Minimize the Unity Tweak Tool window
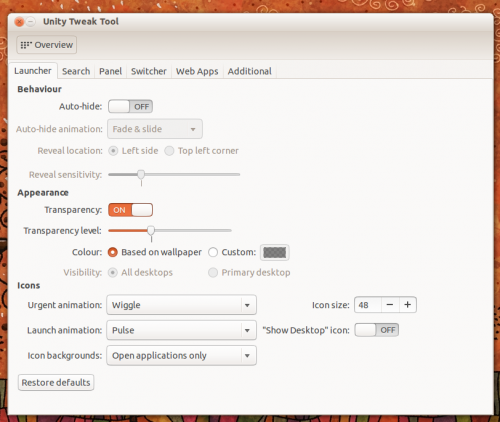Viewport: 500px width, 422px height. pos(30,22)
